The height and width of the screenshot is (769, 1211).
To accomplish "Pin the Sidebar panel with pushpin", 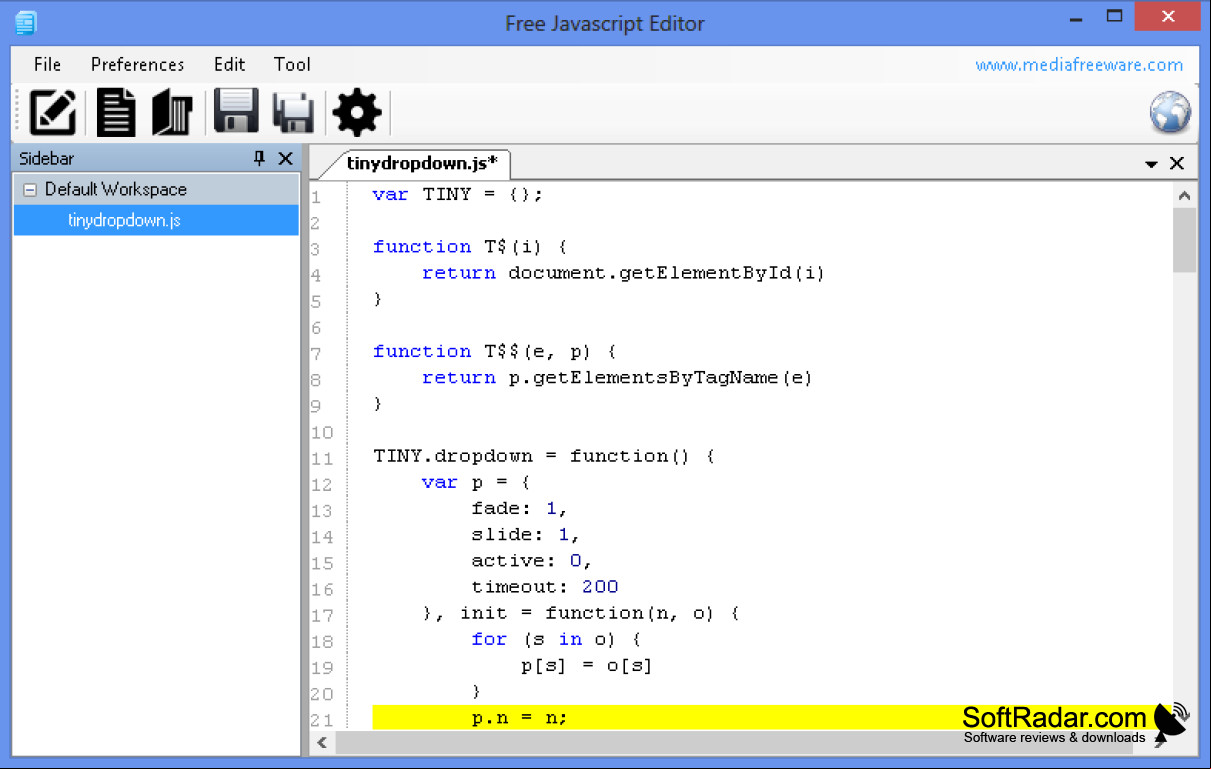I will (x=260, y=158).
